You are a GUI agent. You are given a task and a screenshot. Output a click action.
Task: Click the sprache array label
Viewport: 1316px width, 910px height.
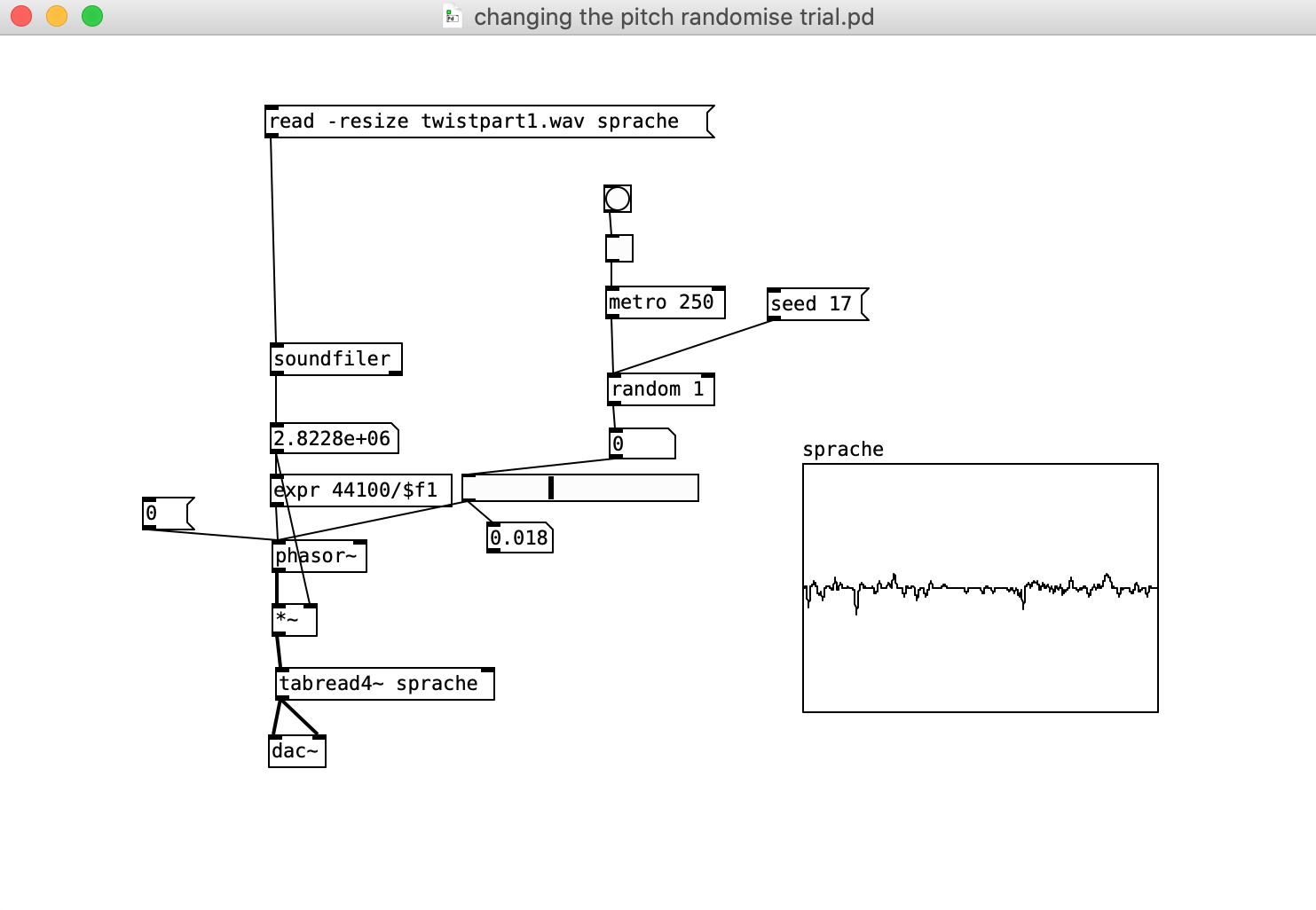point(843,450)
